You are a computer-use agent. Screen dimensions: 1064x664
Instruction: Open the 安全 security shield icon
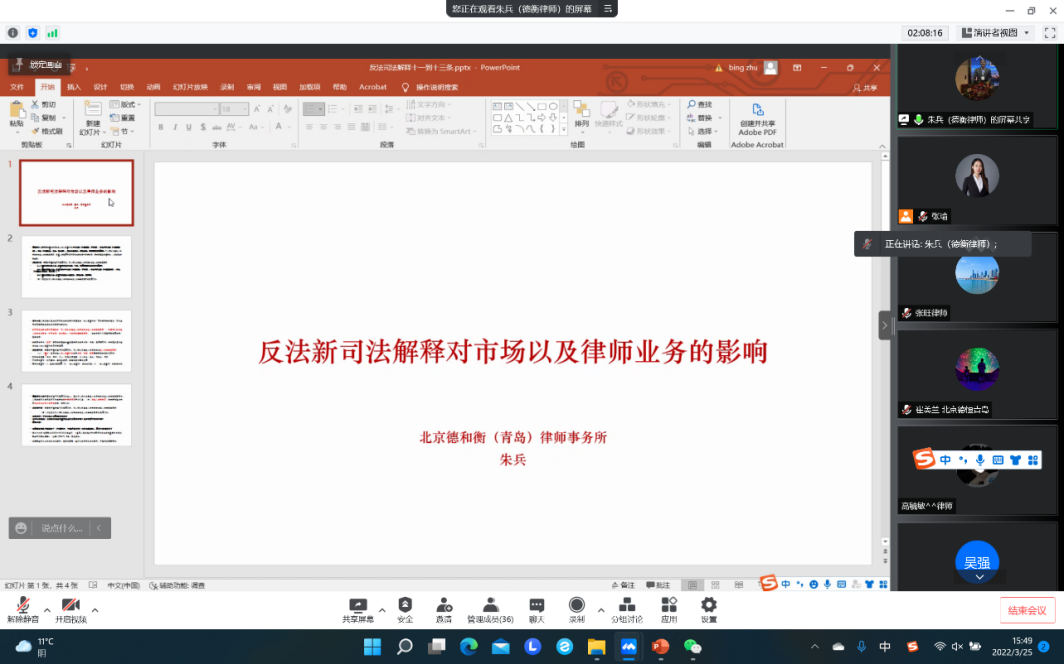click(405, 609)
